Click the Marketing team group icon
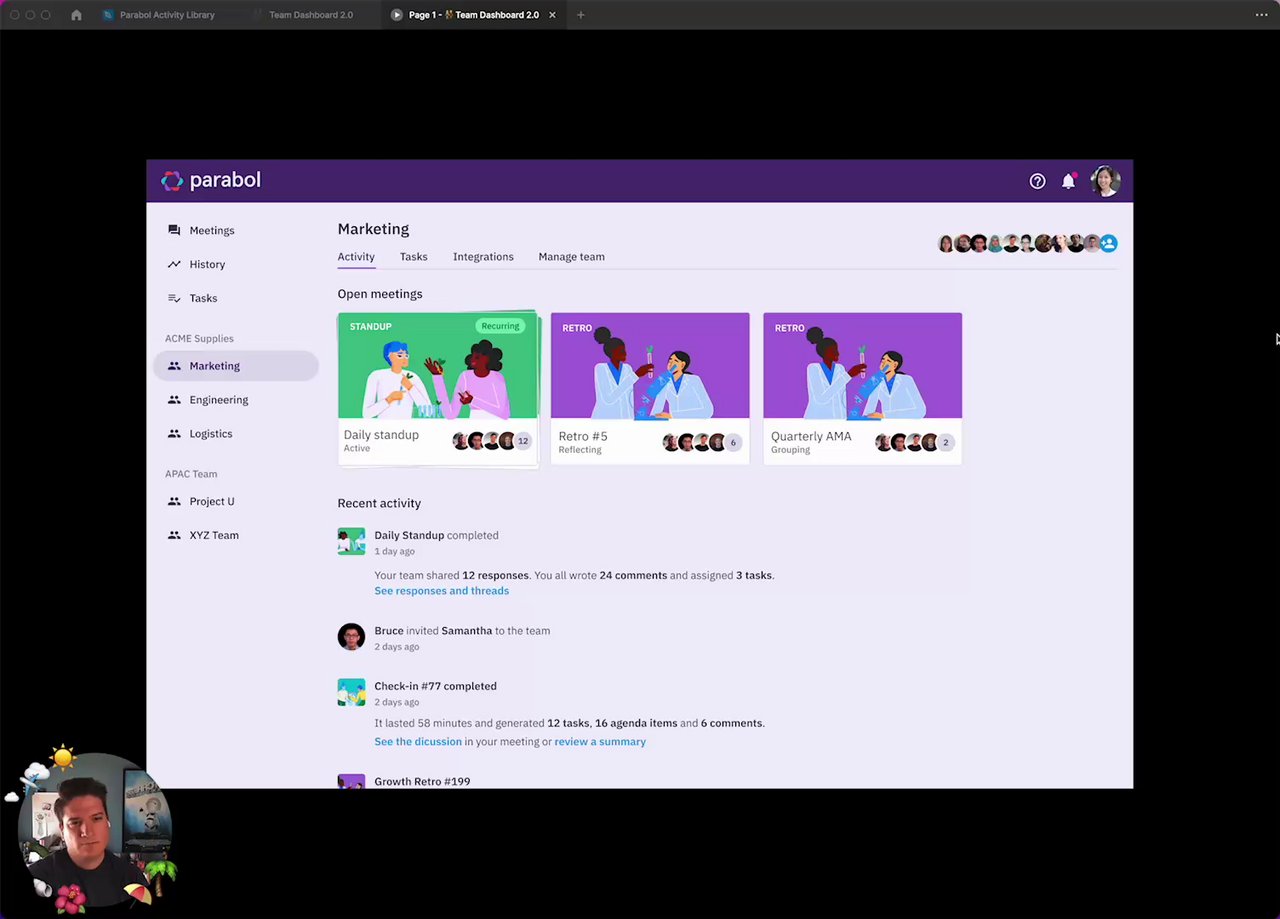This screenshot has width=1280, height=919. tap(174, 366)
